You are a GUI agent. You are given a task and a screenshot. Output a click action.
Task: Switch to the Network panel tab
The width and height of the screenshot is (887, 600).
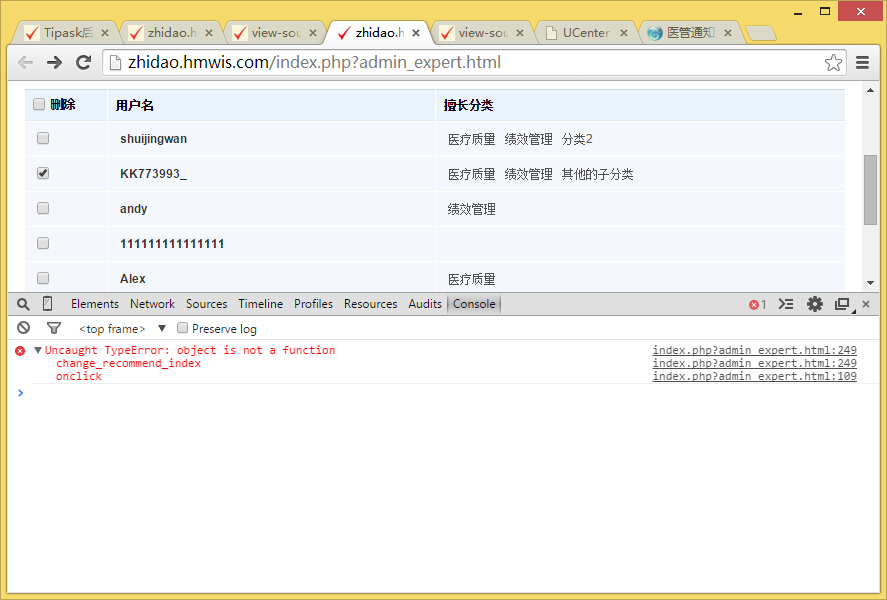[x=152, y=304]
